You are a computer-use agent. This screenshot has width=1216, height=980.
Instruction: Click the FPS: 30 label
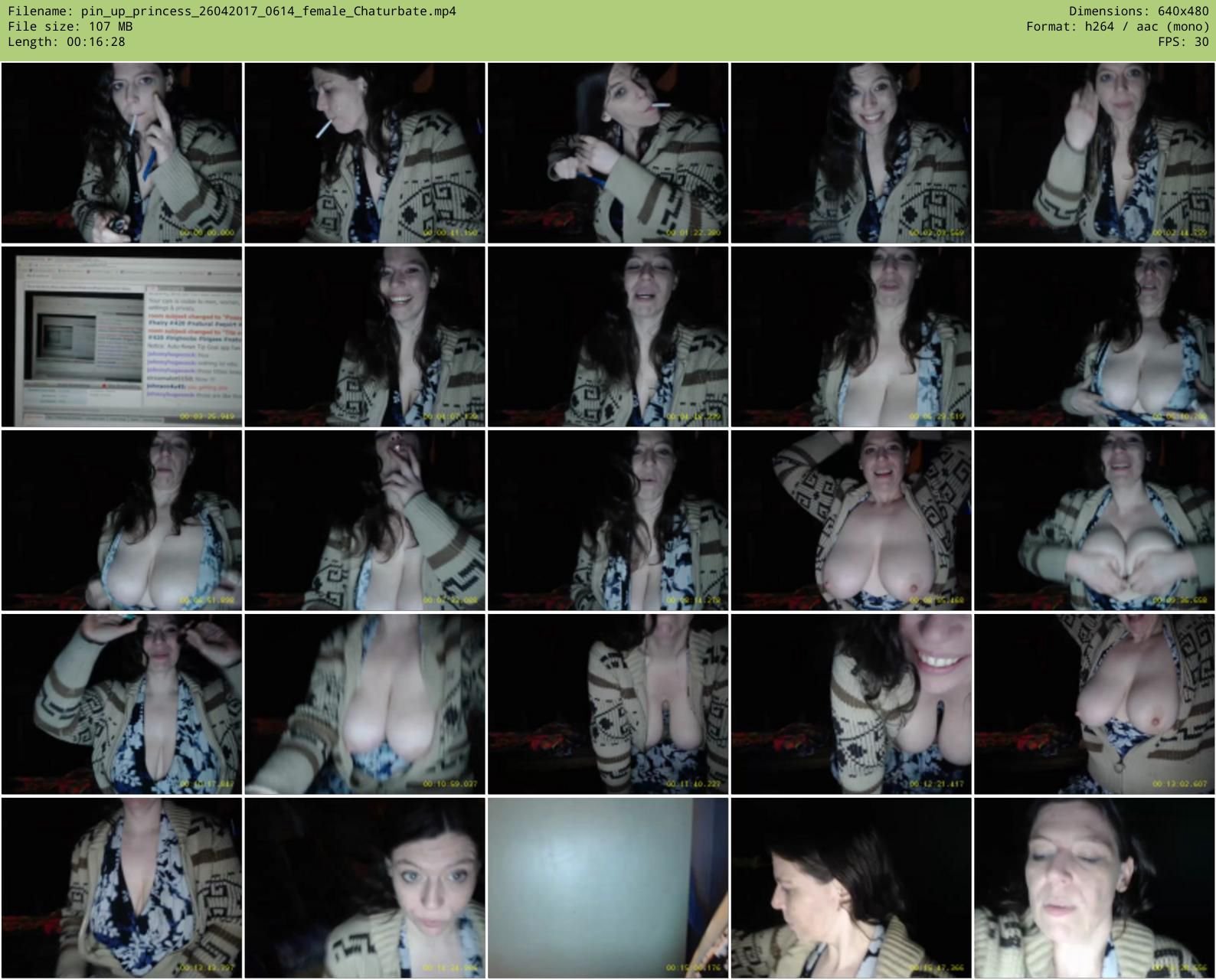[x=1183, y=42]
